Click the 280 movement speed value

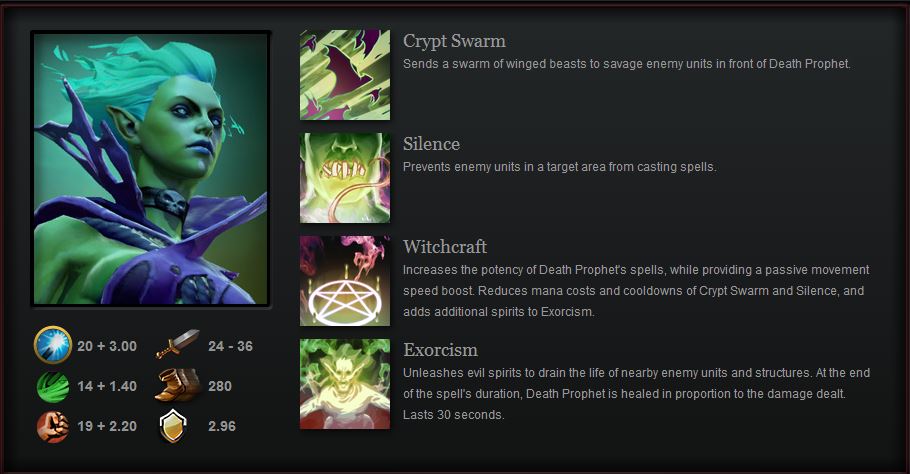point(220,386)
